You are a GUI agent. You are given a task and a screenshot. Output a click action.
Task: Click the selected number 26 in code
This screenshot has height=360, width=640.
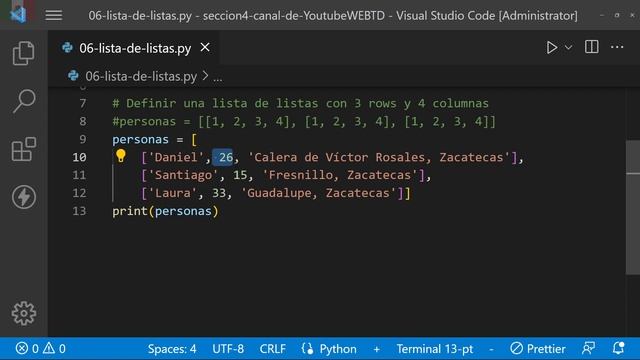[x=226, y=157]
